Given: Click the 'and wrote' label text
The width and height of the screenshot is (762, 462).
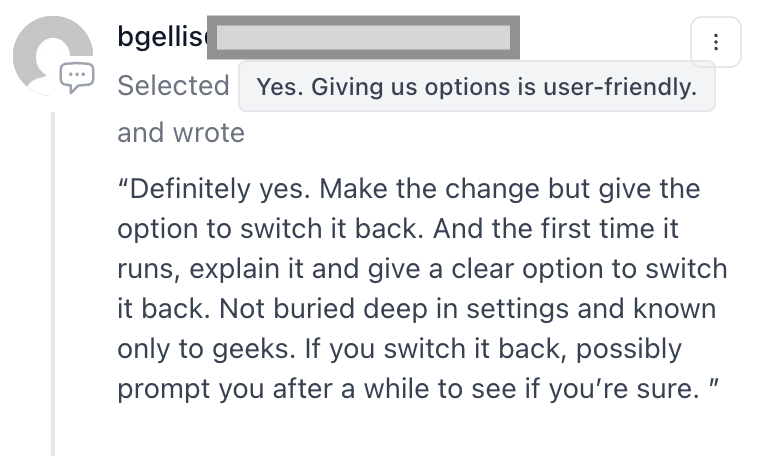Looking at the screenshot, I should (x=181, y=133).
